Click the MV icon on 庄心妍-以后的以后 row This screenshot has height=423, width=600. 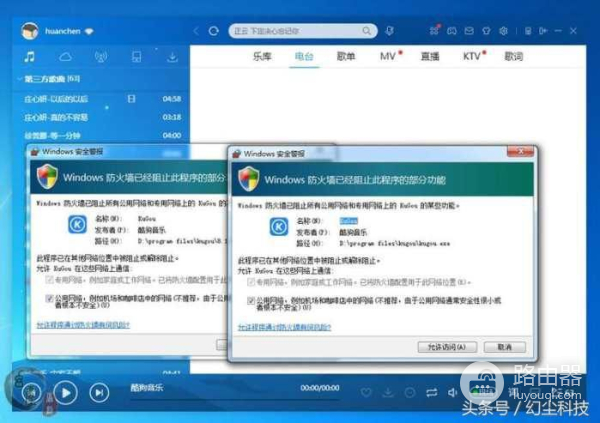[x=131, y=99]
